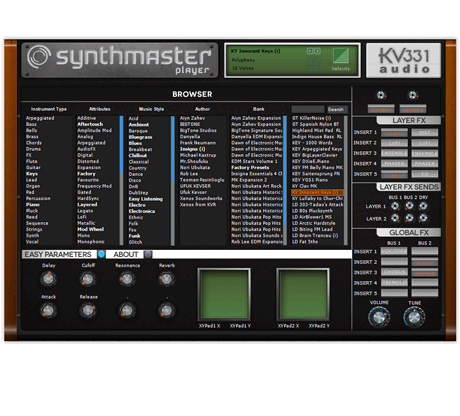Click Layer 1 BUS 1 send knob

[x=395, y=206]
